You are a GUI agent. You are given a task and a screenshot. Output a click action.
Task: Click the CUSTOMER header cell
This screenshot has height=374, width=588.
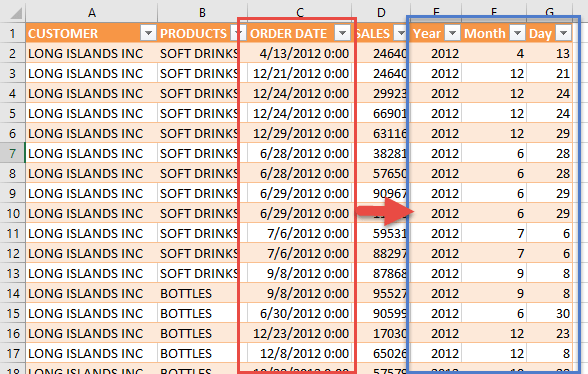tap(92, 33)
